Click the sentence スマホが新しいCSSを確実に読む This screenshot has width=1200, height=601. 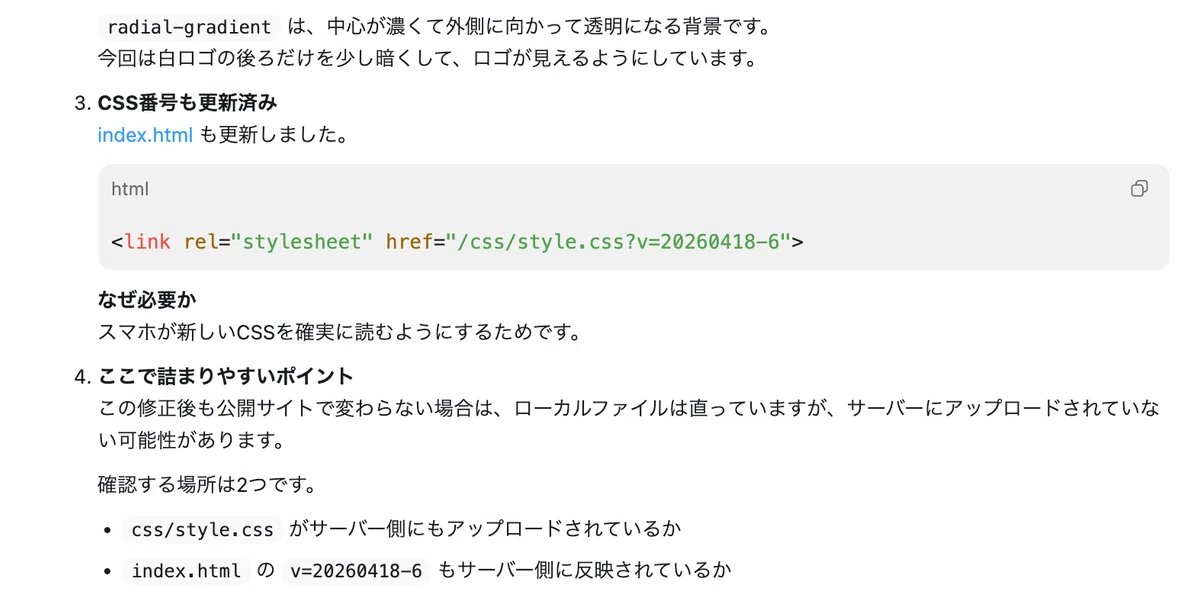tap(340, 332)
